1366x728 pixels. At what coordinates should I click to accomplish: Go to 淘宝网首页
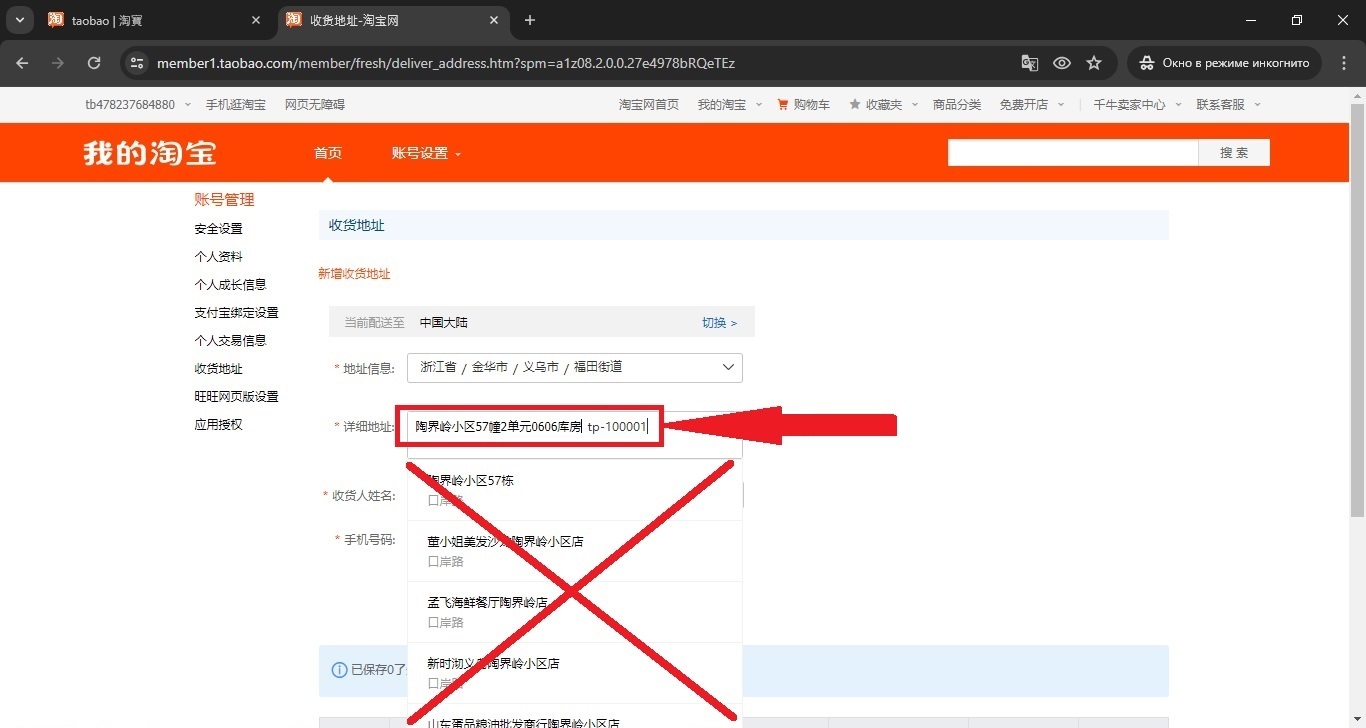(648, 104)
